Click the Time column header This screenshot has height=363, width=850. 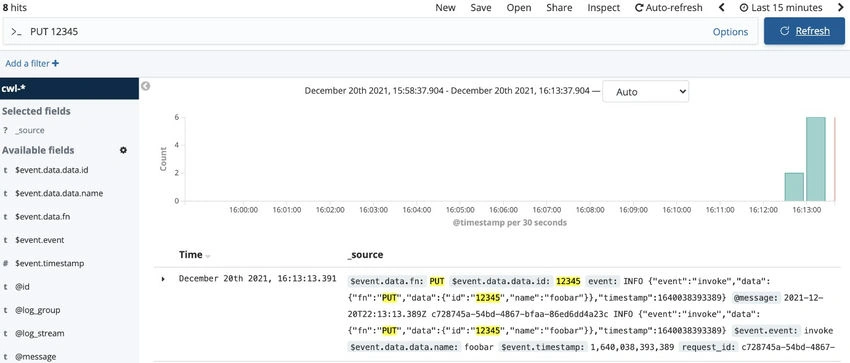pyautogui.click(x=191, y=255)
